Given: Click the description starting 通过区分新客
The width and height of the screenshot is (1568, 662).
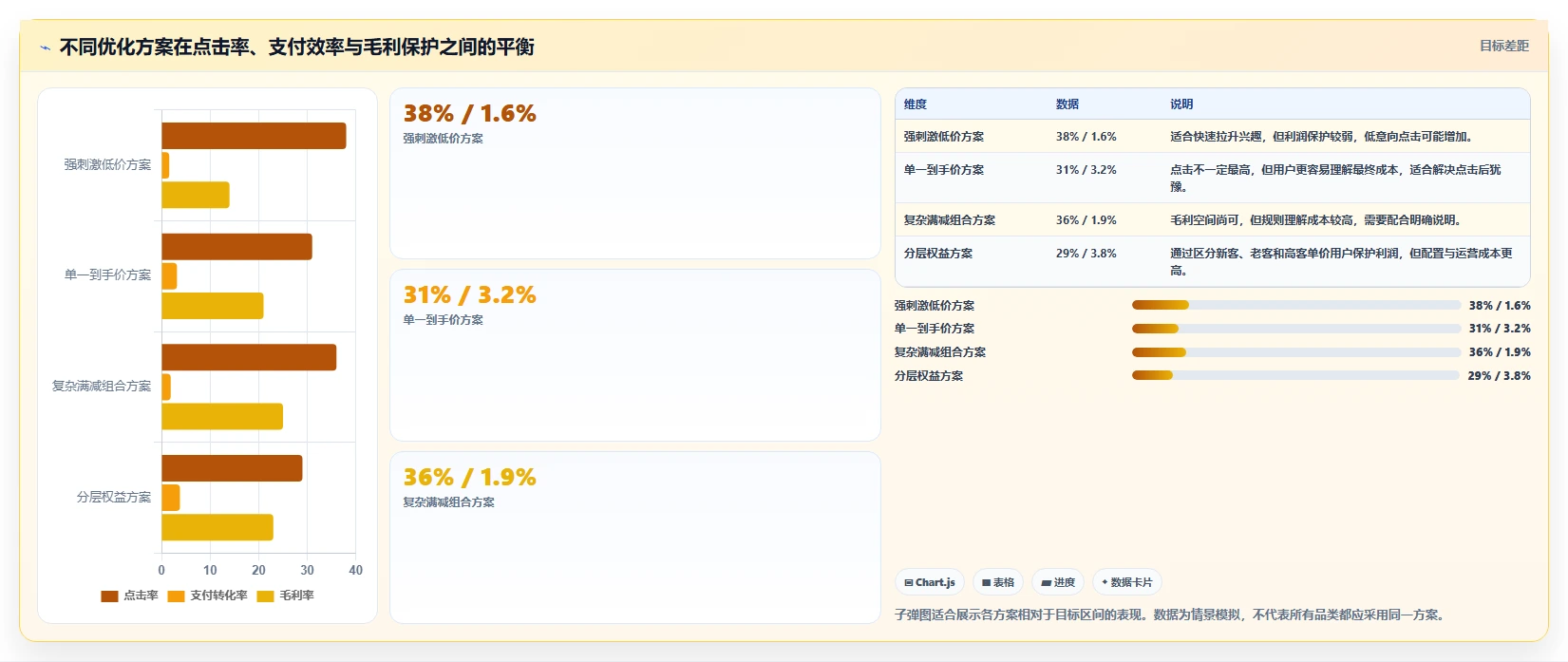Looking at the screenshot, I should [x=1341, y=262].
